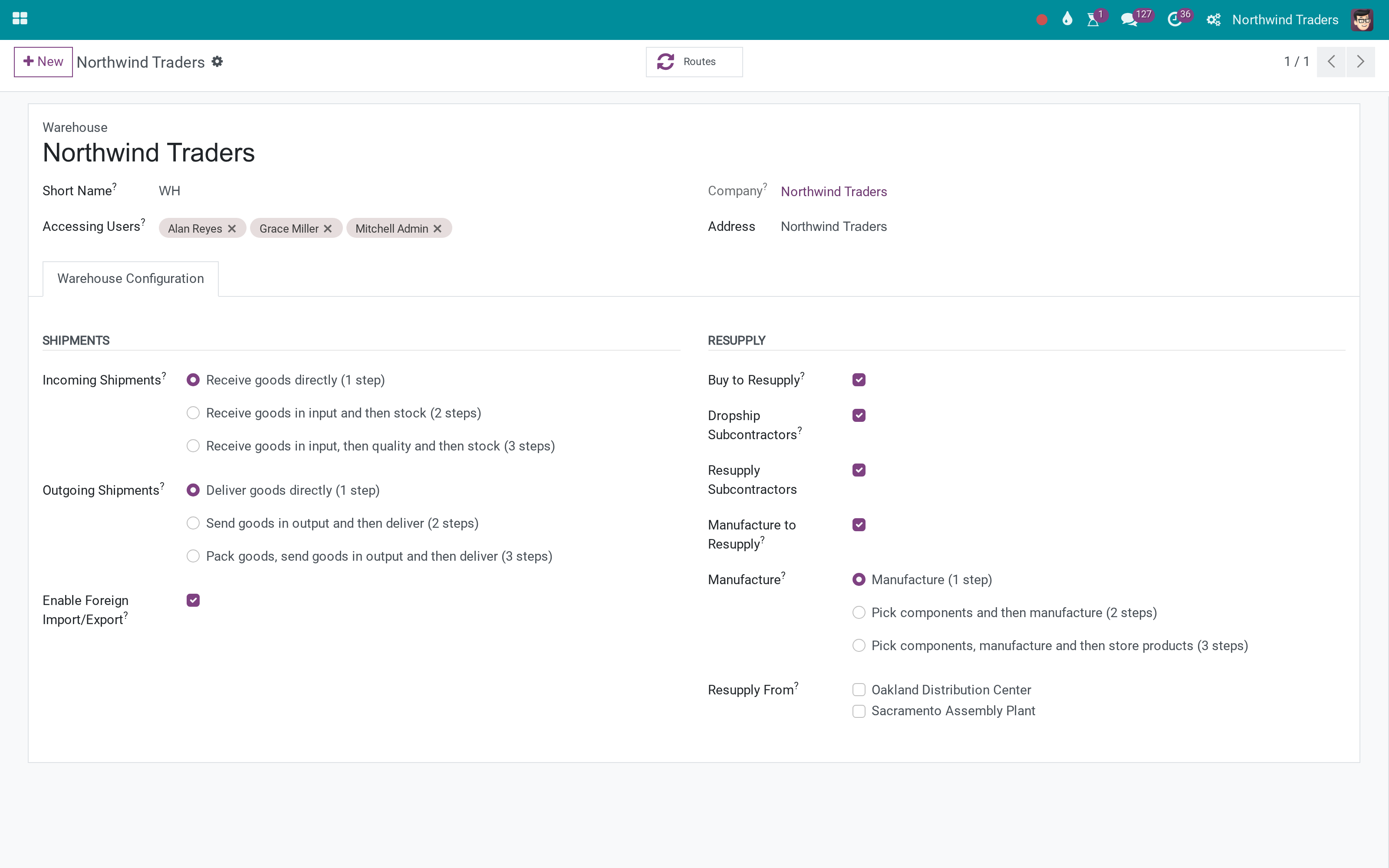Click the Short Name field label
The width and height of the screenshot is (1389, 868).
coord(77,191)
